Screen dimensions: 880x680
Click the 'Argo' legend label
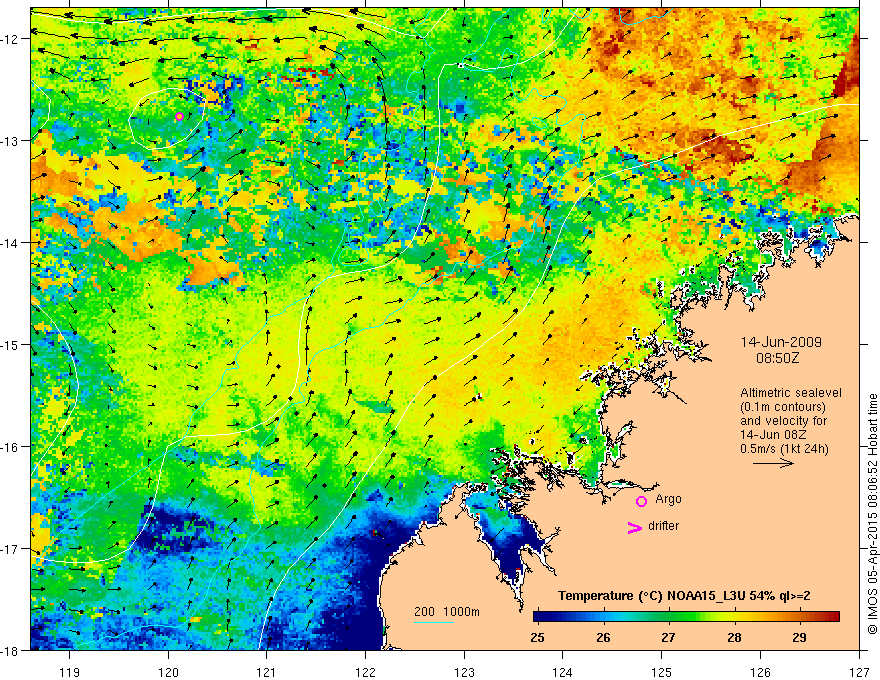coord(668,499)
